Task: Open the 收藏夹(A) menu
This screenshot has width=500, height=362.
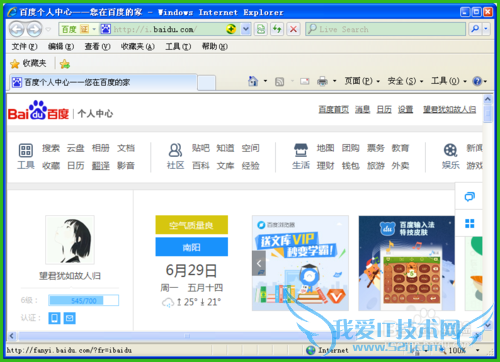Action: pos(138,46)
